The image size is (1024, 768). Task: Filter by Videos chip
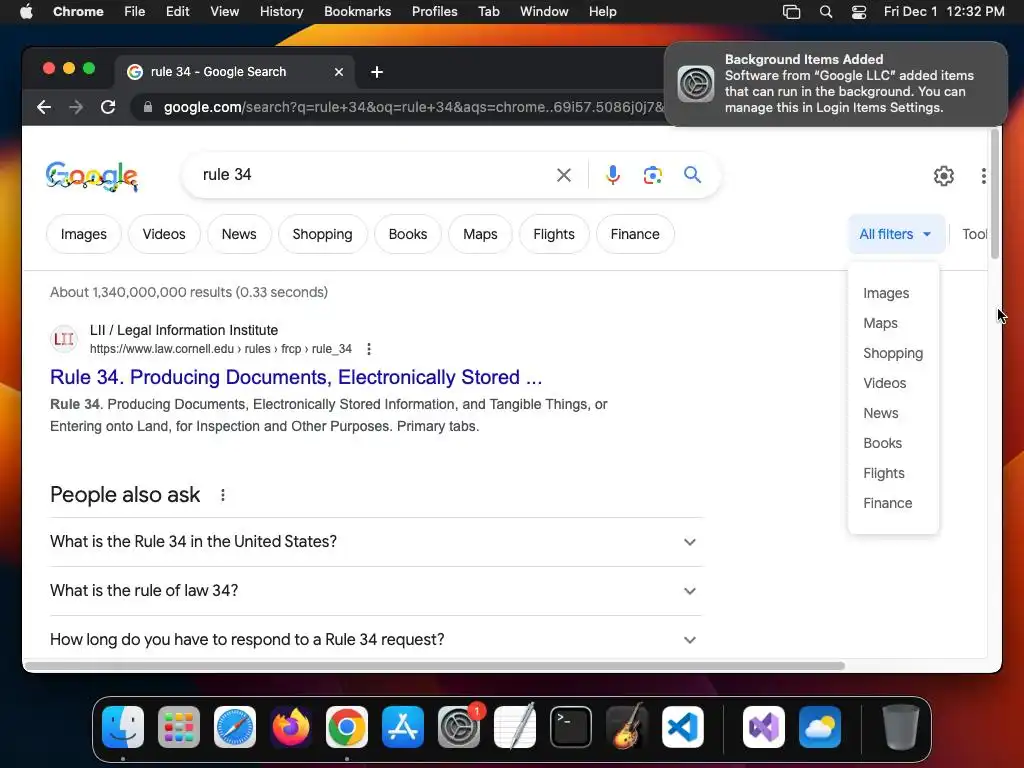point(164,234)
